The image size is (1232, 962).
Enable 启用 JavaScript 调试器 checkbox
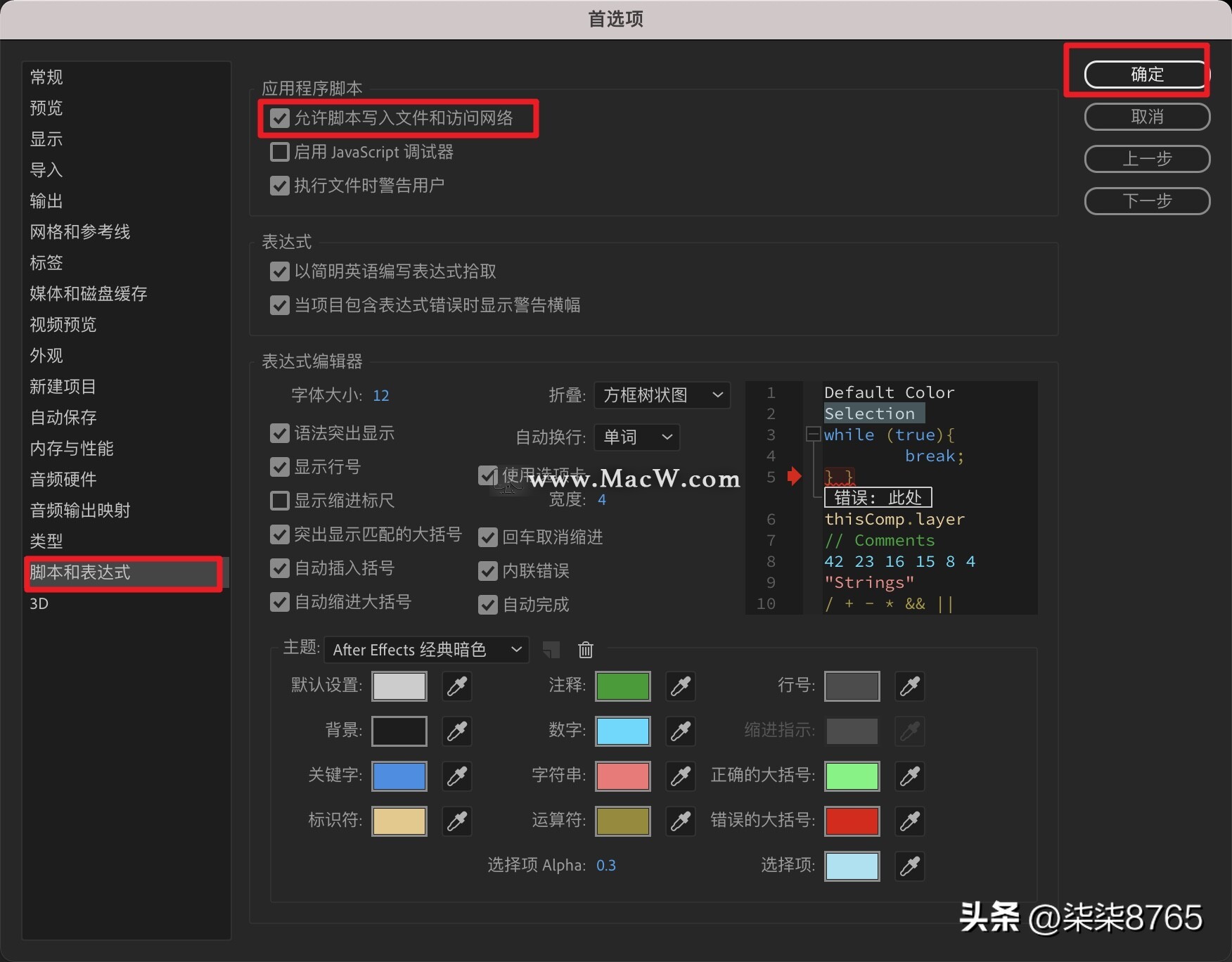[279, 151]
